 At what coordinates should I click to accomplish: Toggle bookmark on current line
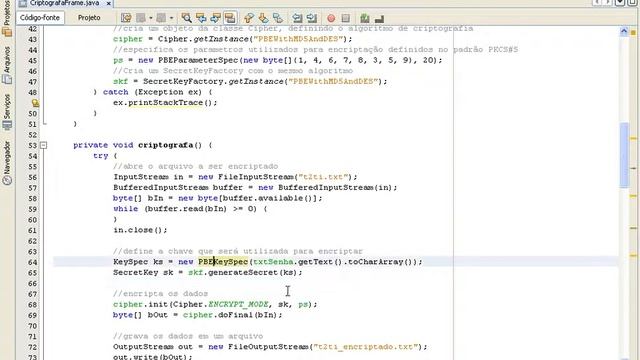tap(278, 18)
